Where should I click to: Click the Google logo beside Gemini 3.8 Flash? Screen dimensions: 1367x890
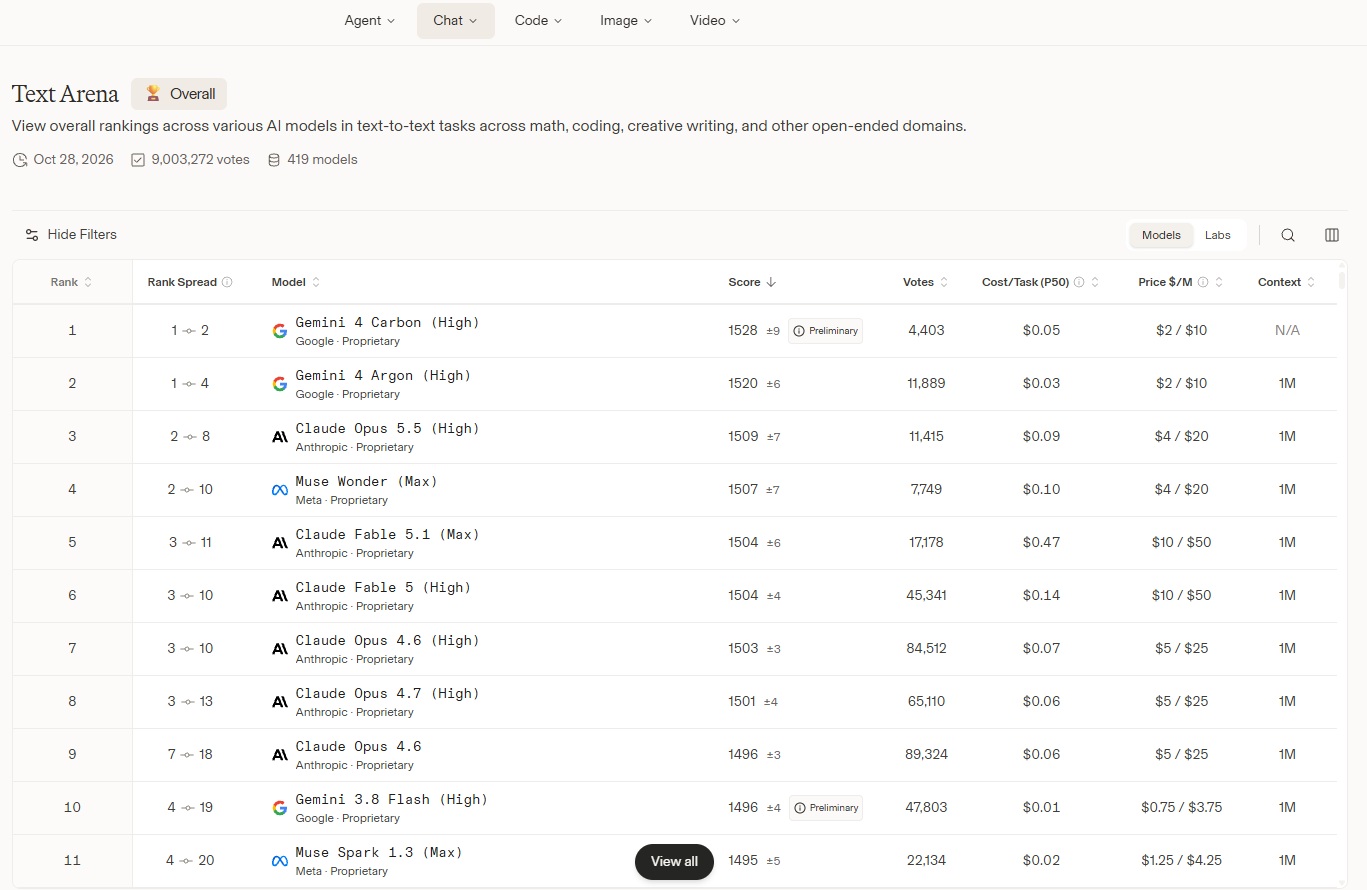click(x=280, y=808)
